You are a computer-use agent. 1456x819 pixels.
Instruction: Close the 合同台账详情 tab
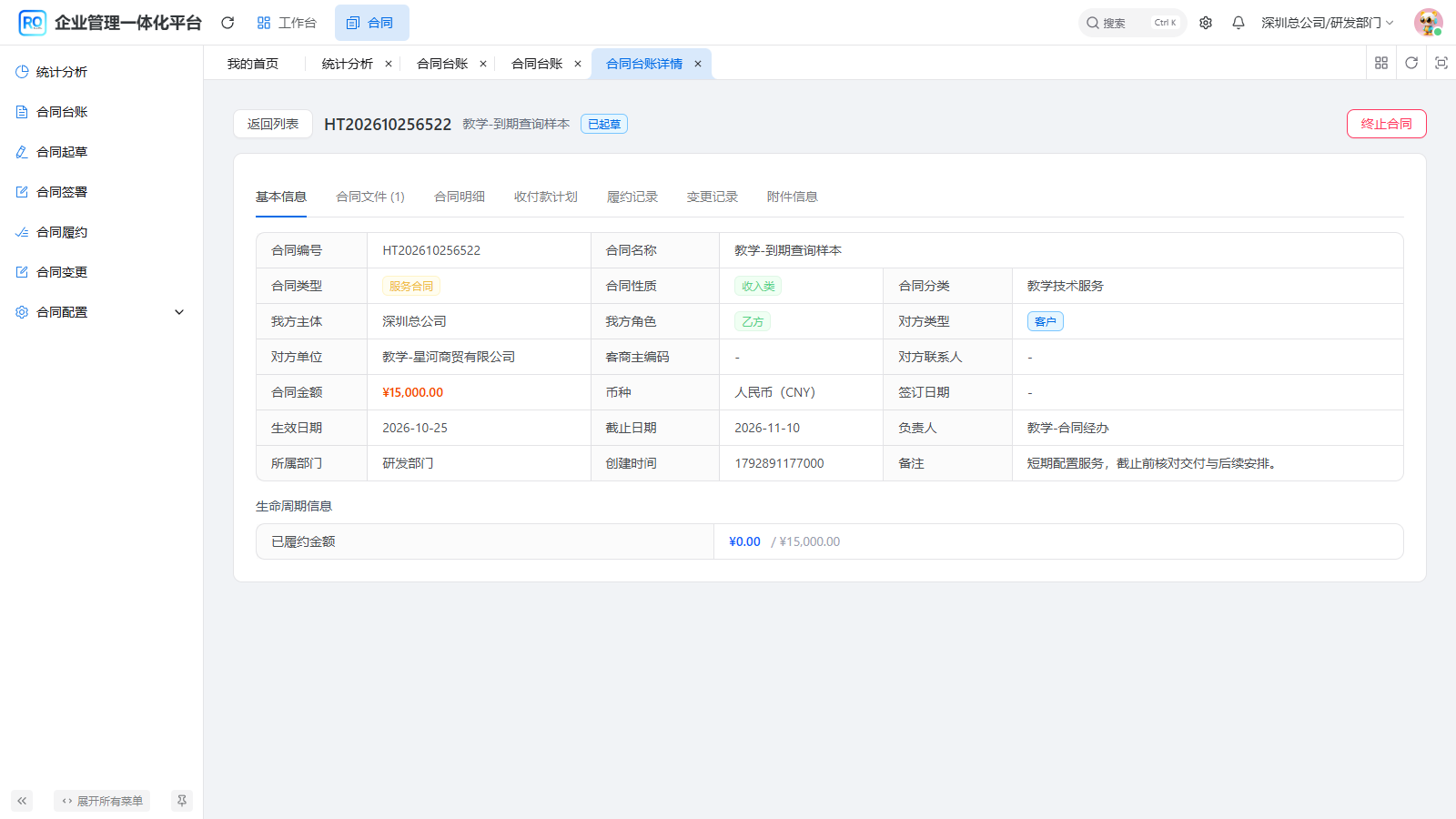tap(698, 64)
